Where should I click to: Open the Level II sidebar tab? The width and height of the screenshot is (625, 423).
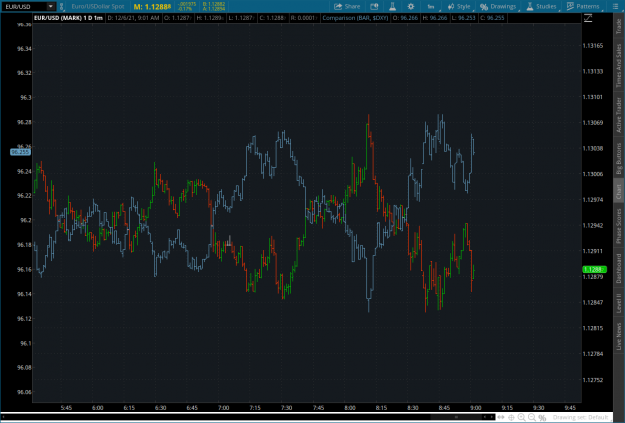coord(619,303)
